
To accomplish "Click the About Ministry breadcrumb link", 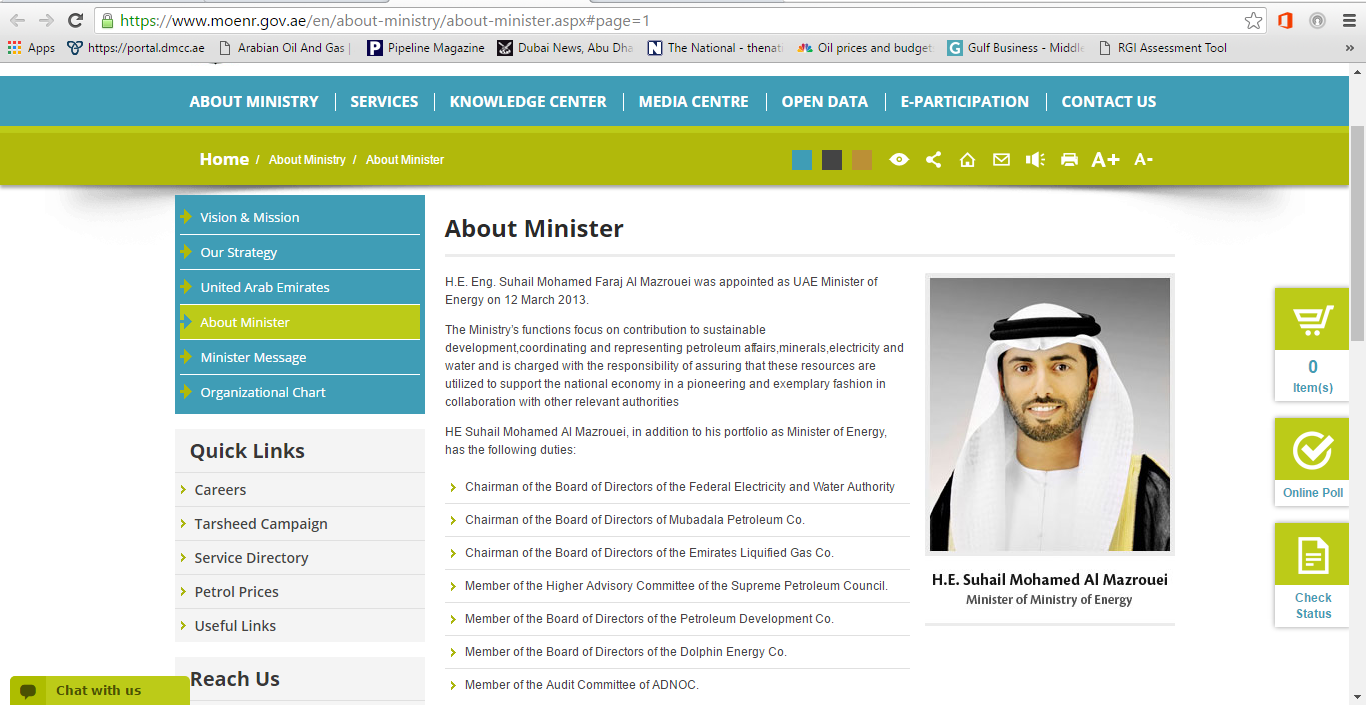I will (307, 160).
